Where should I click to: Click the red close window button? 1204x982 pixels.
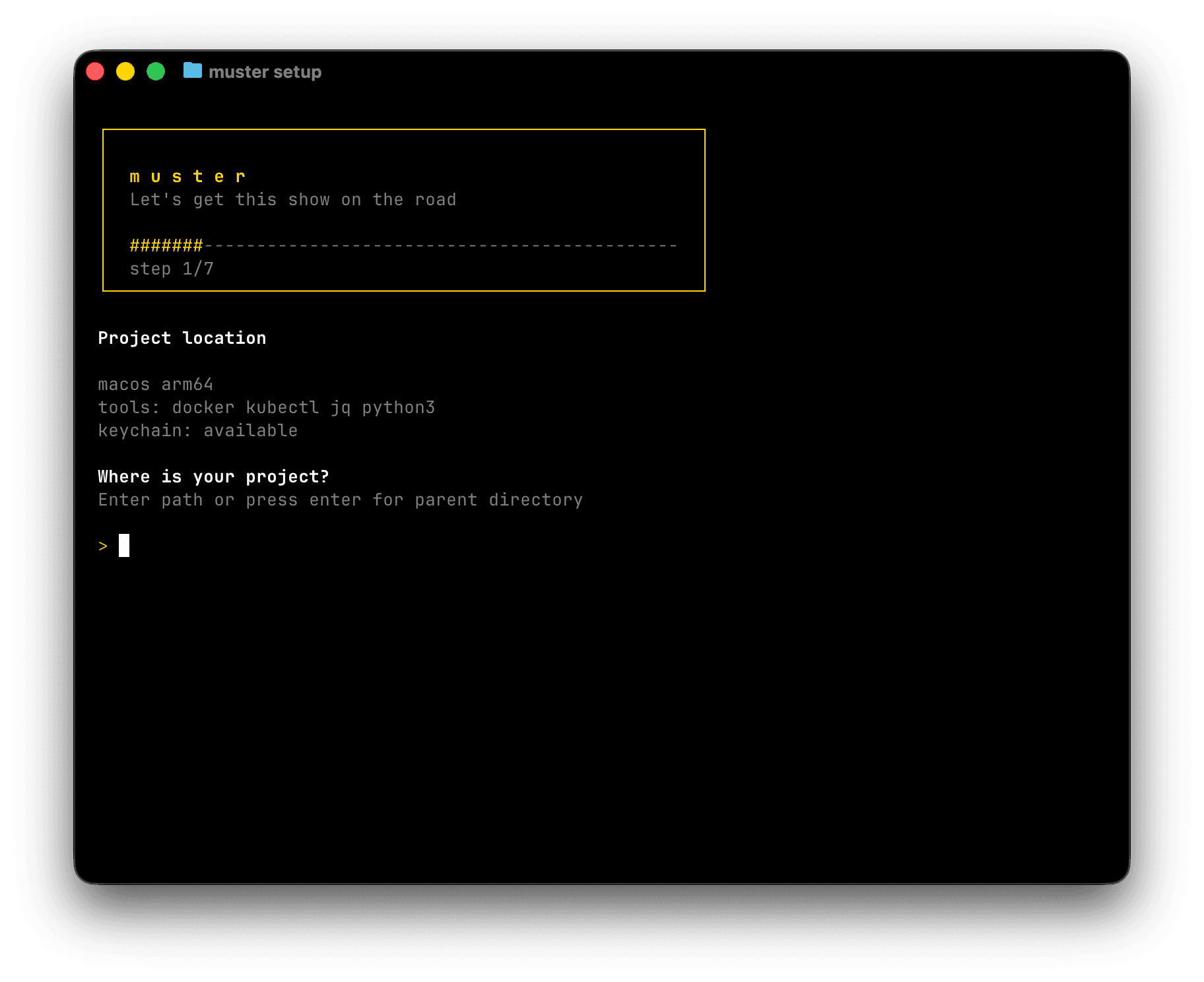(95, 71)
